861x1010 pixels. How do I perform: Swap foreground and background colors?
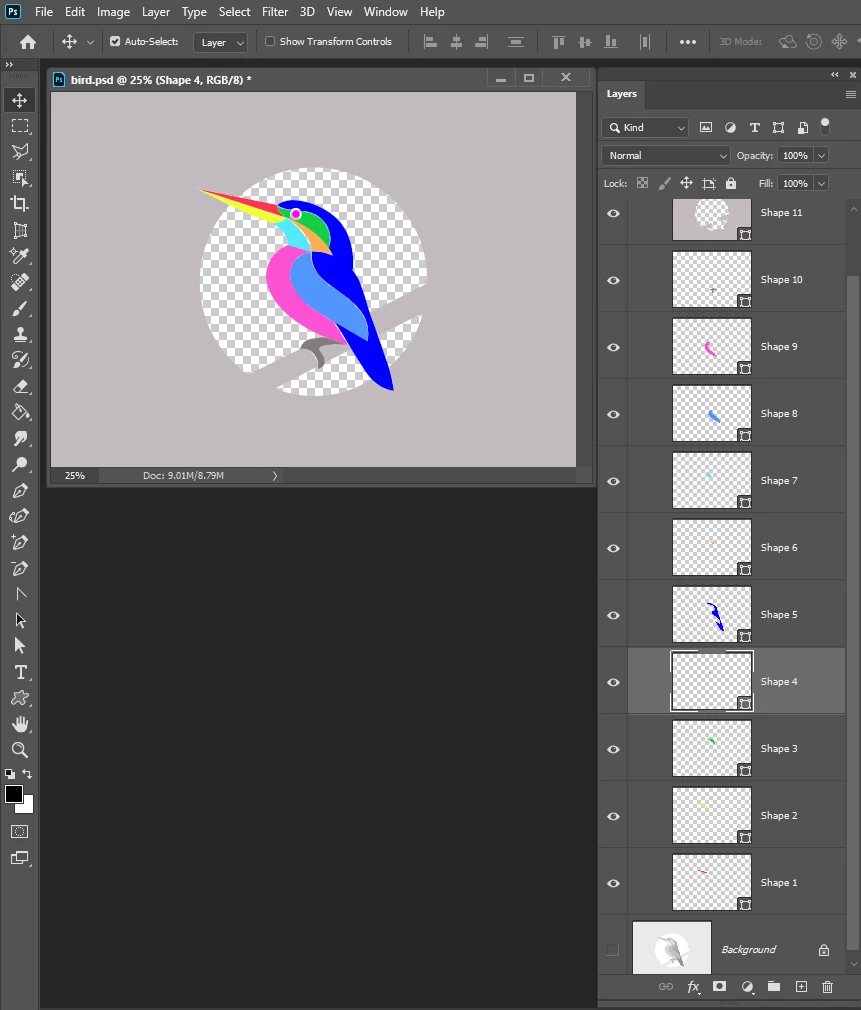coord(27,774)
